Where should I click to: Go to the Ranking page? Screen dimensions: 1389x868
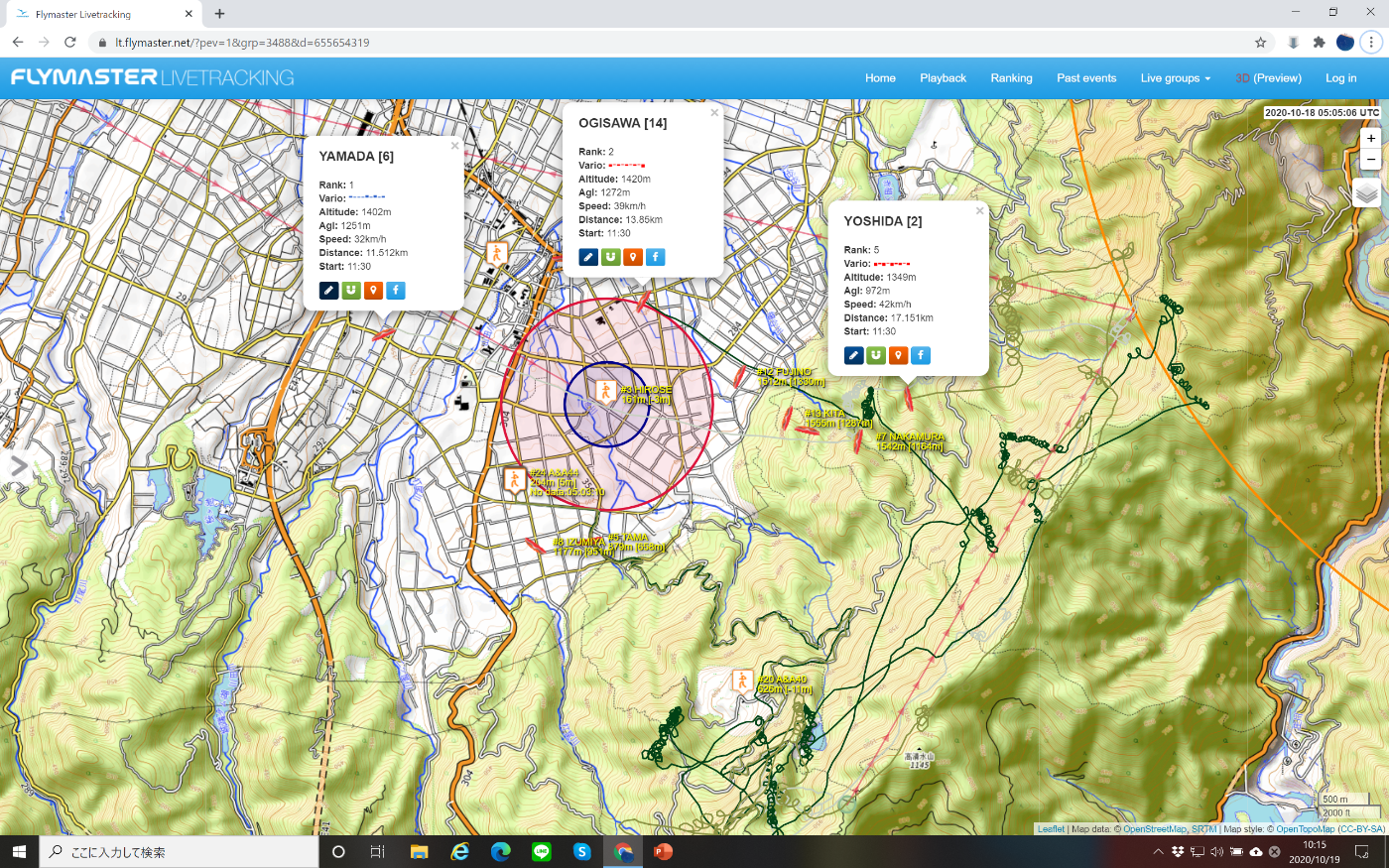click(1011, 78)
